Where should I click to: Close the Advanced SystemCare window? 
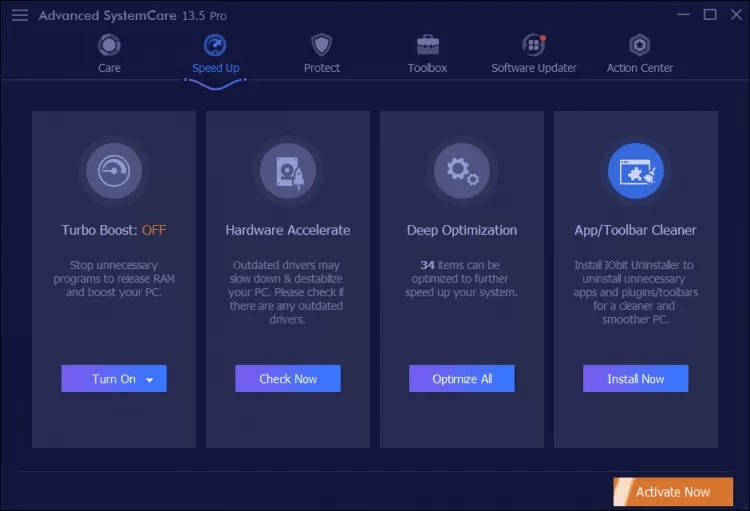tap(737, 15)
